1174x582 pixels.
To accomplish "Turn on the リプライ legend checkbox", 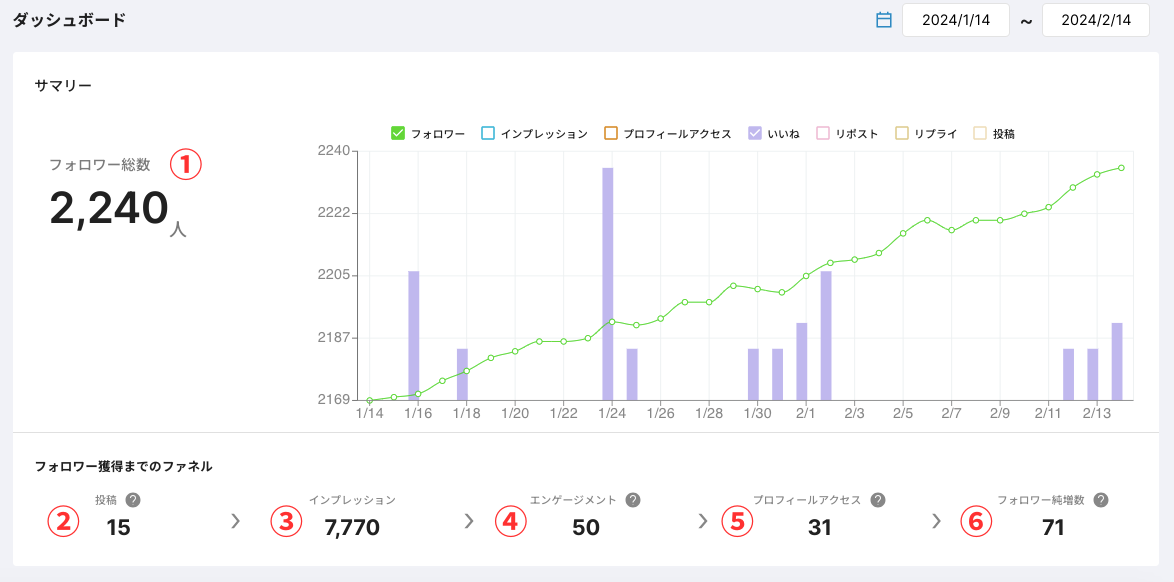I will coord(901,134).
